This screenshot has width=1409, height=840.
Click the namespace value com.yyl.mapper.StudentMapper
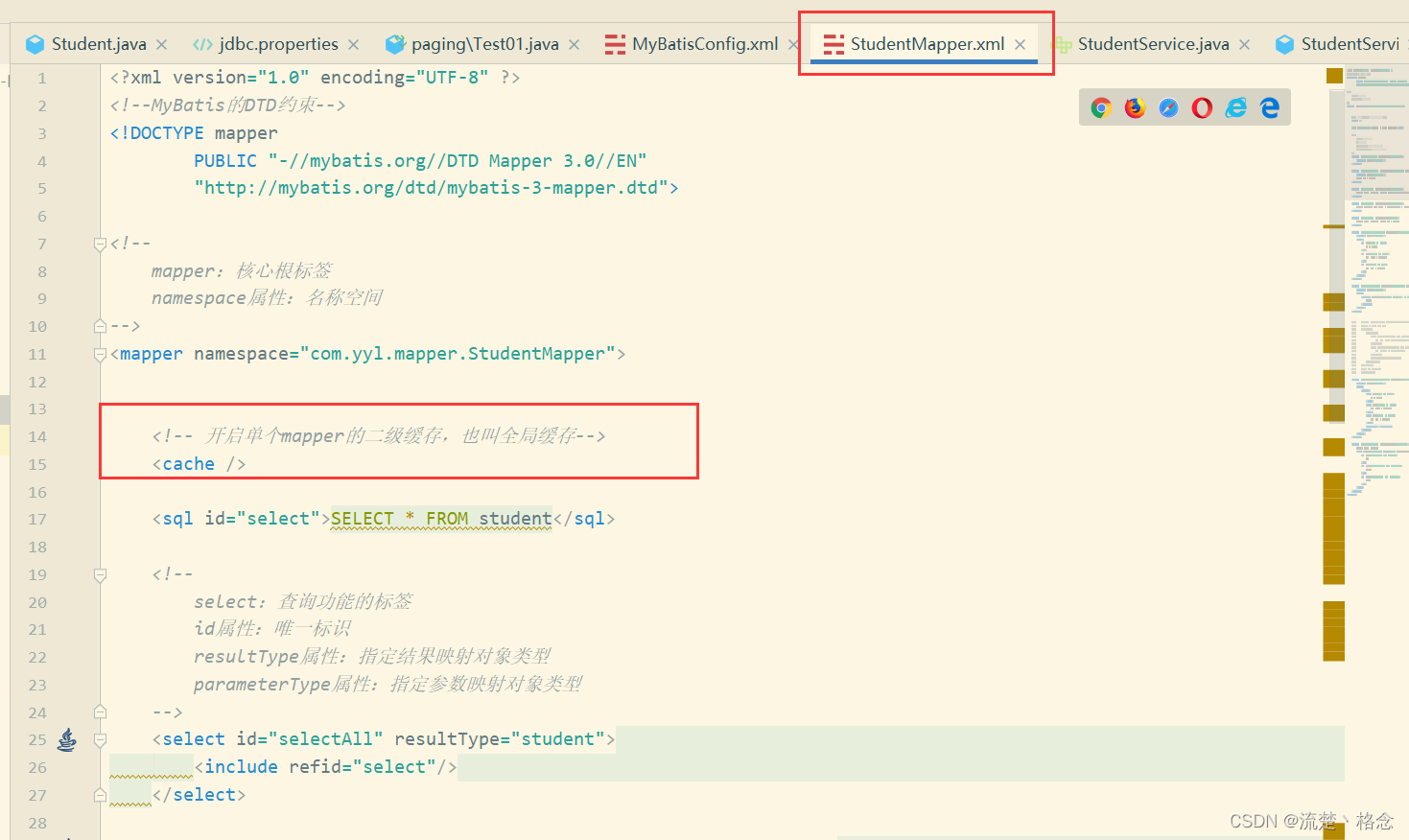click(458, 354)
